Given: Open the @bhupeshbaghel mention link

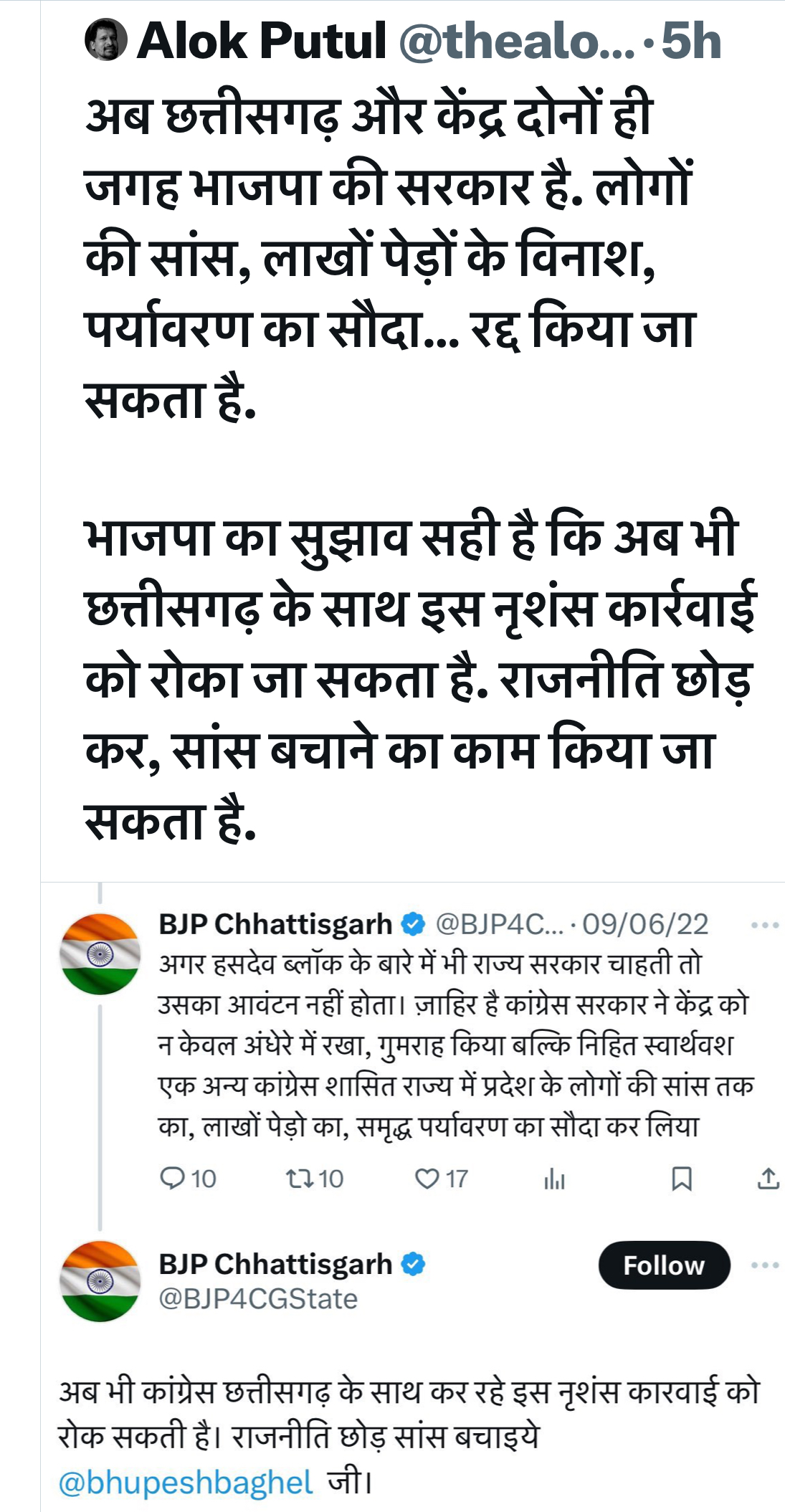Looking at the screenshot, I should [186, 1483].
